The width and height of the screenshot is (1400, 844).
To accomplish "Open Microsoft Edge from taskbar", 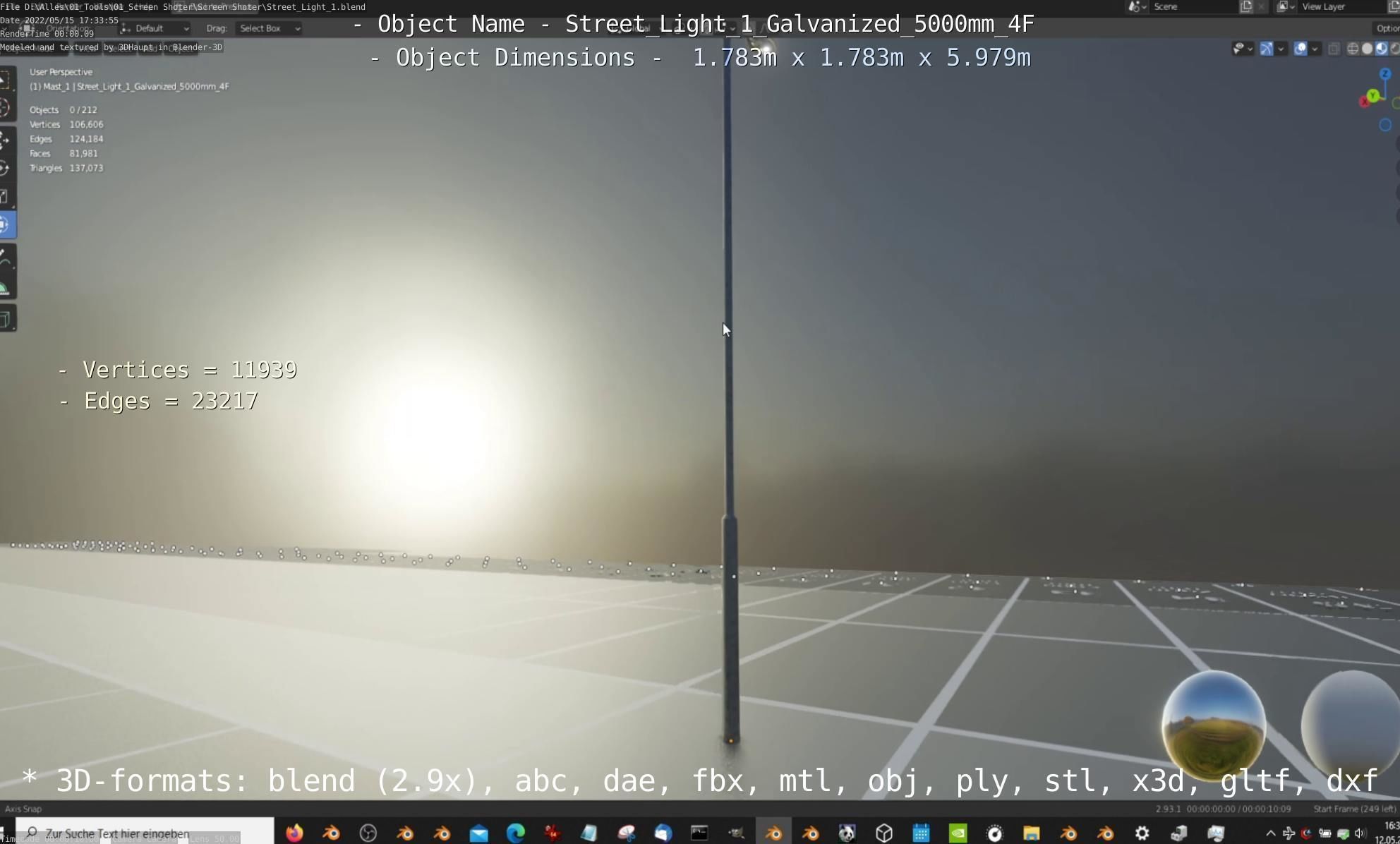I will 516,833.
